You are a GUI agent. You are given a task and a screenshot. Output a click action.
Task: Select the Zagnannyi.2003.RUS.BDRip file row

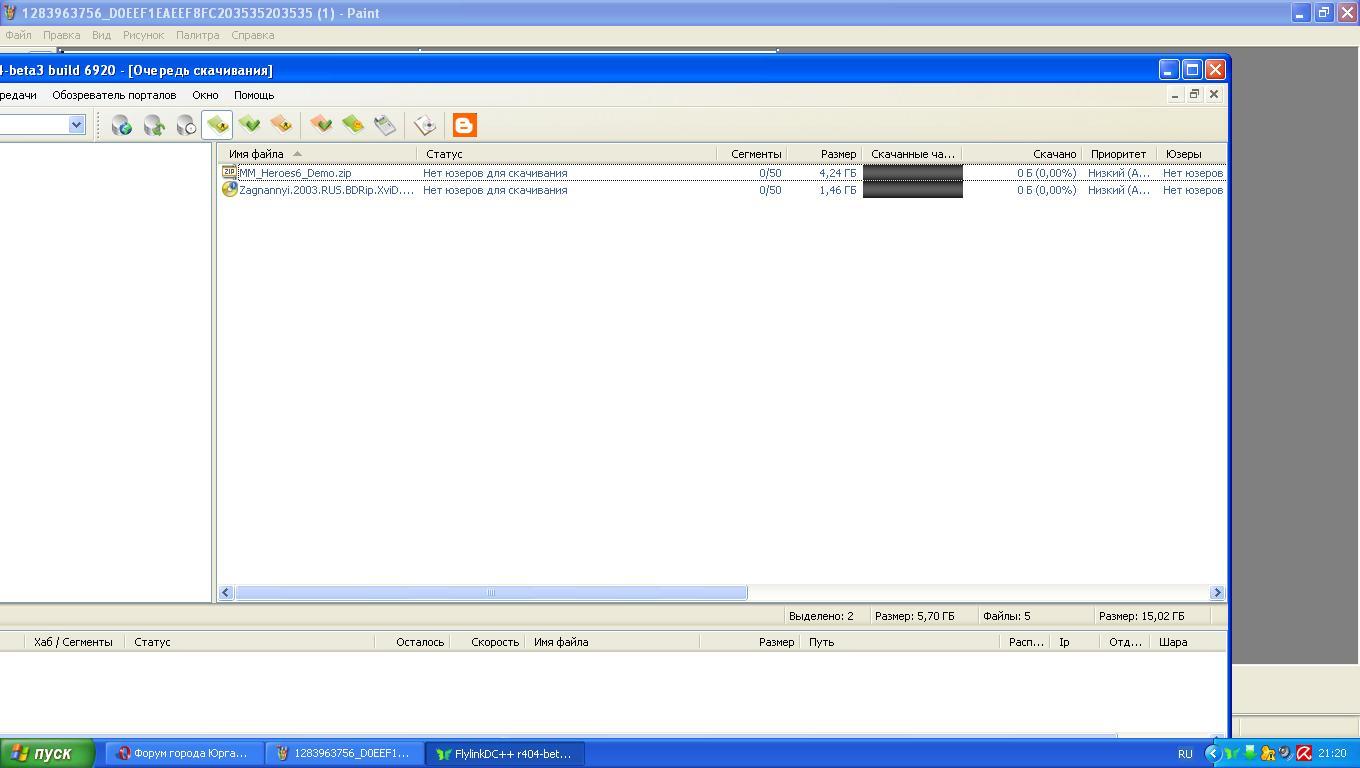pyautogui.click(x=325, y=190)
